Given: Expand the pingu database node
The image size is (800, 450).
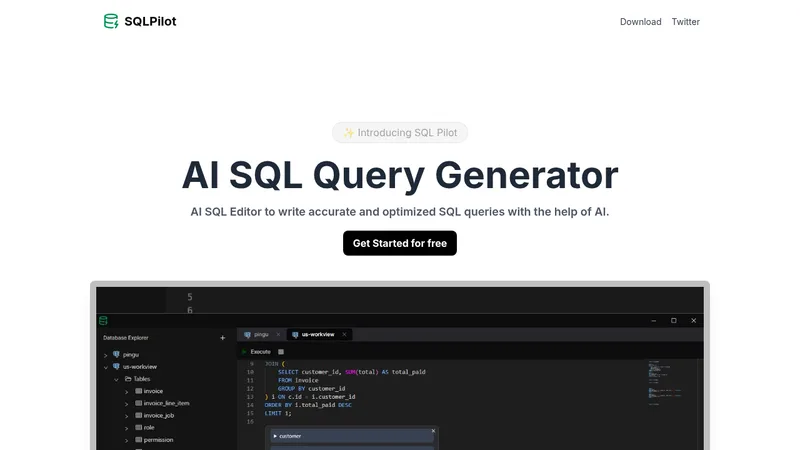Looking at the screenshot, I should 106,355.
